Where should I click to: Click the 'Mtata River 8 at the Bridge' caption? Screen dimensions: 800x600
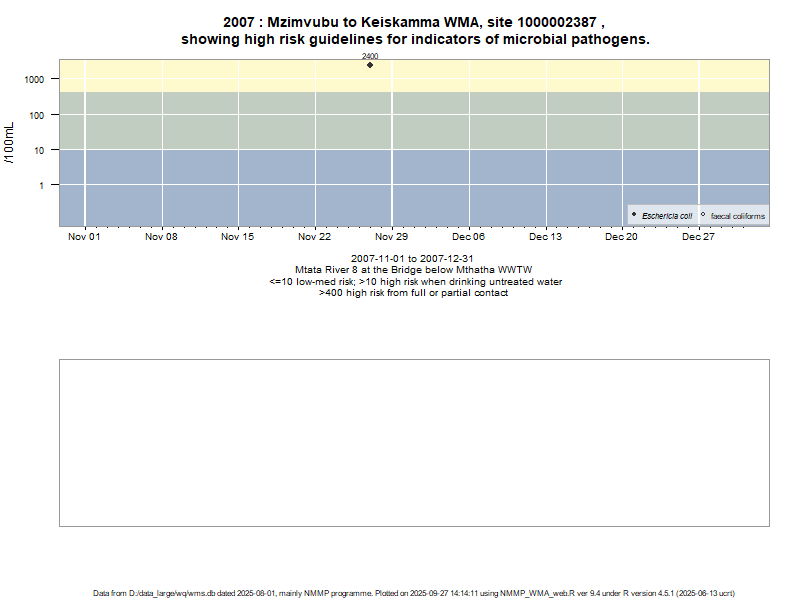point(413,270)
